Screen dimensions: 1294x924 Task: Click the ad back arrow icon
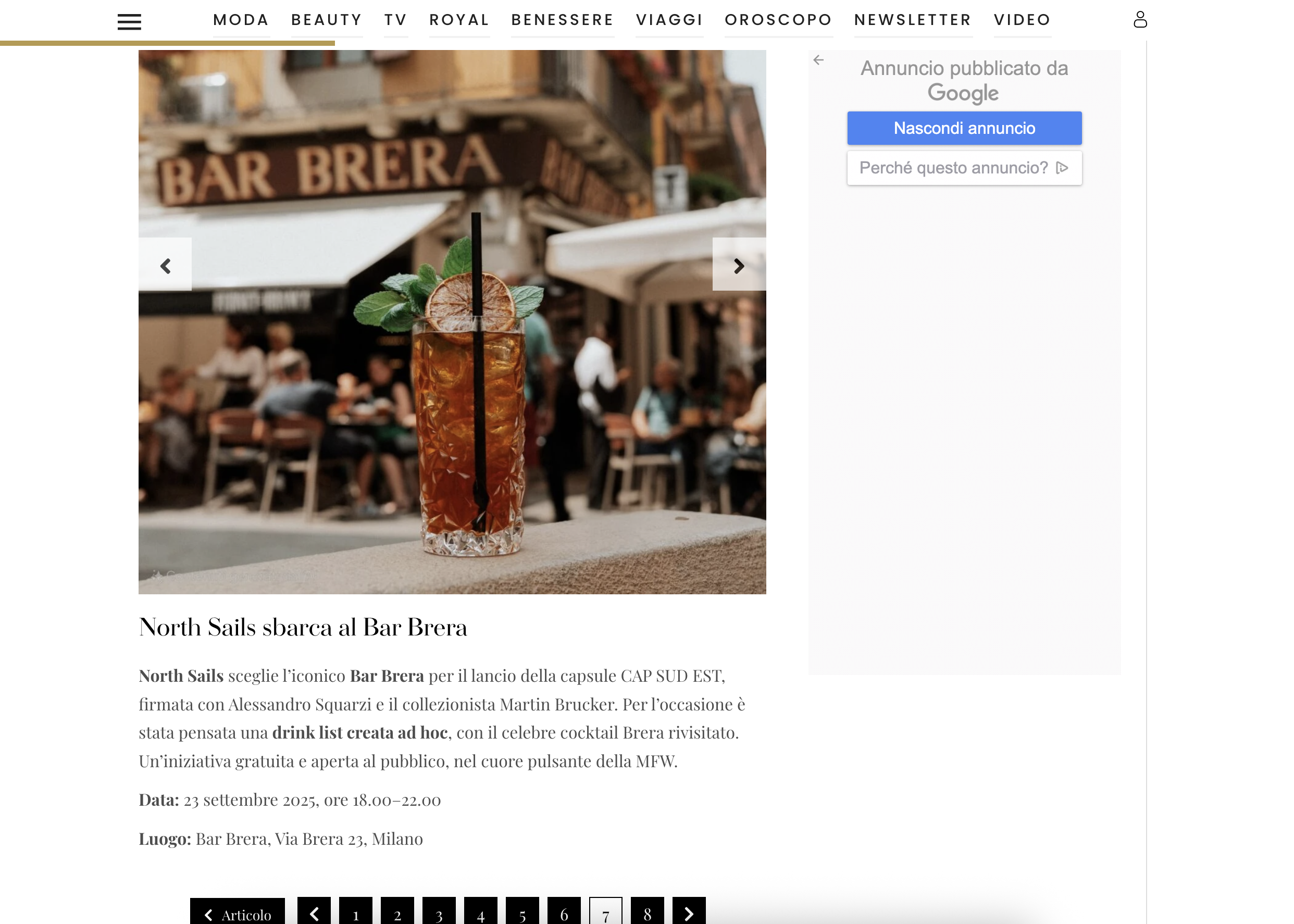click(818, 60)
